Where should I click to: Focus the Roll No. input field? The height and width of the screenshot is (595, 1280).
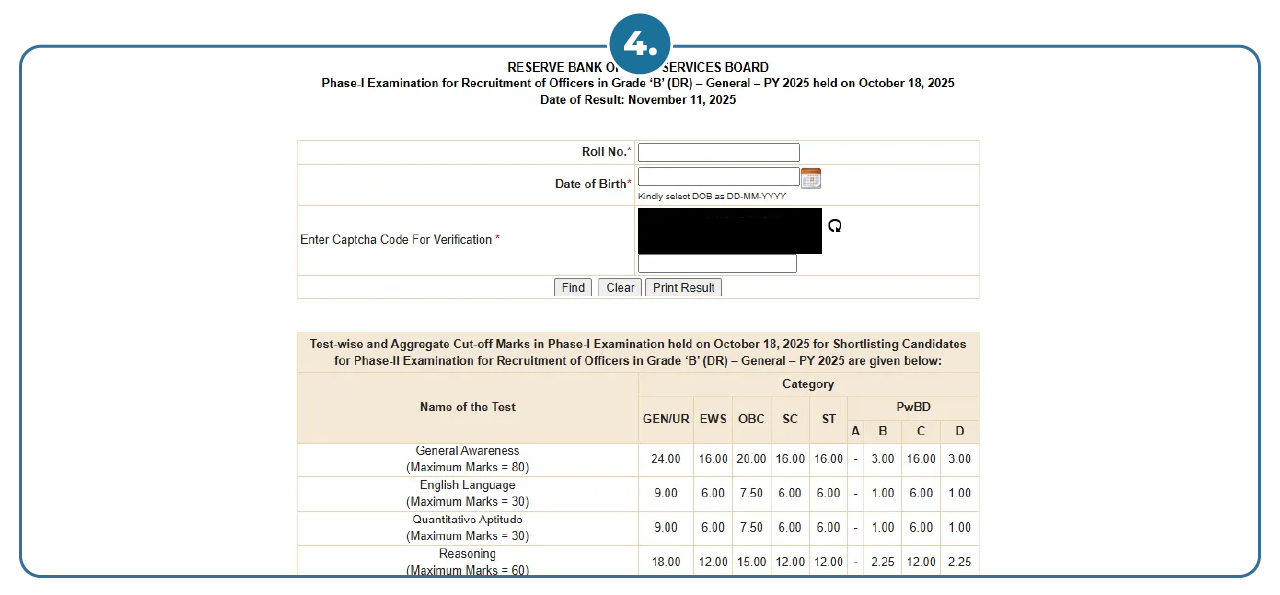[x=718, y=152]
